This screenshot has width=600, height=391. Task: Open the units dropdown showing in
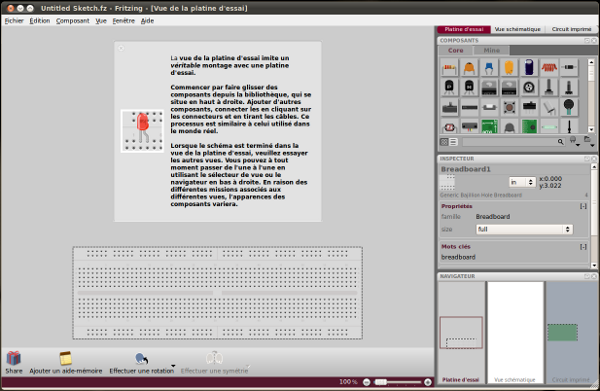coord(522,182)
